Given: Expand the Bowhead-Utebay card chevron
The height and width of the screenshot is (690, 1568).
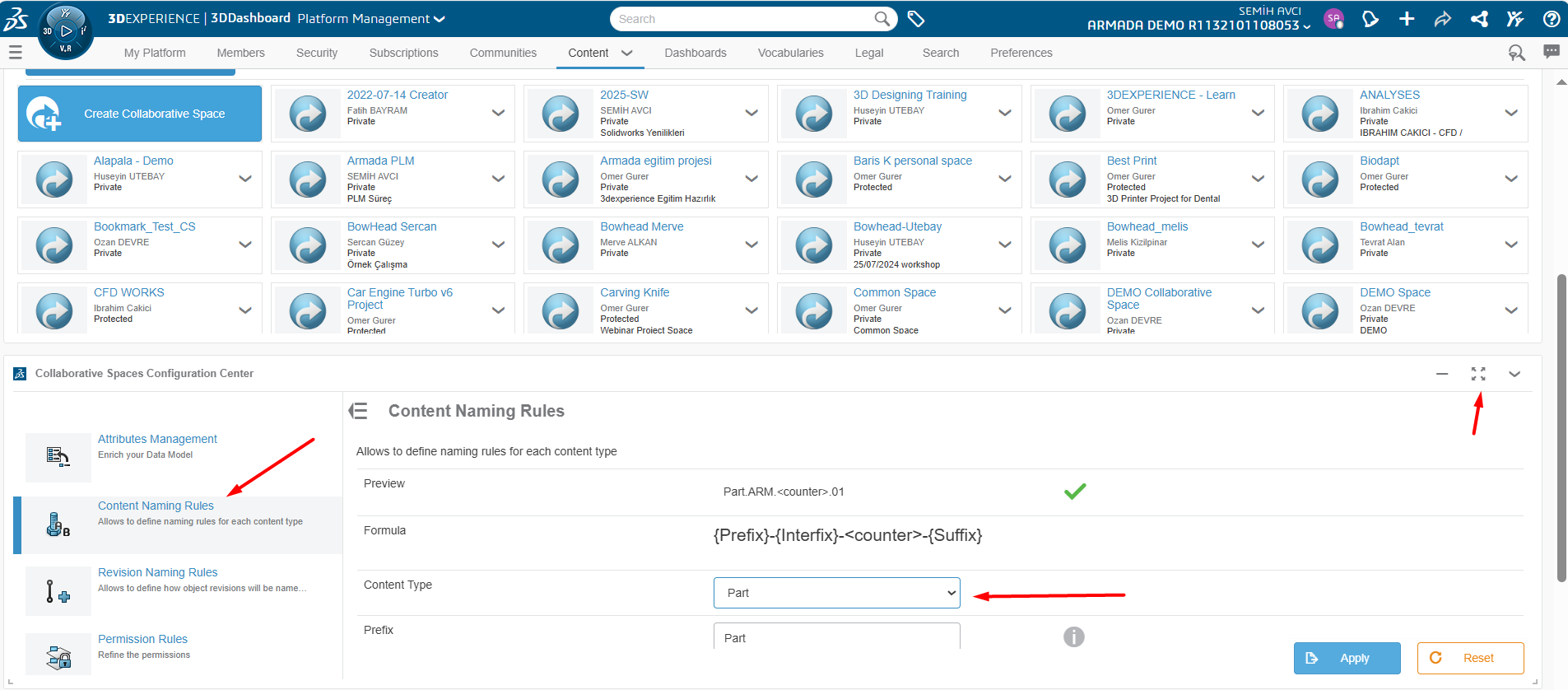Looking at the screenshot, I should (1005, 245).
